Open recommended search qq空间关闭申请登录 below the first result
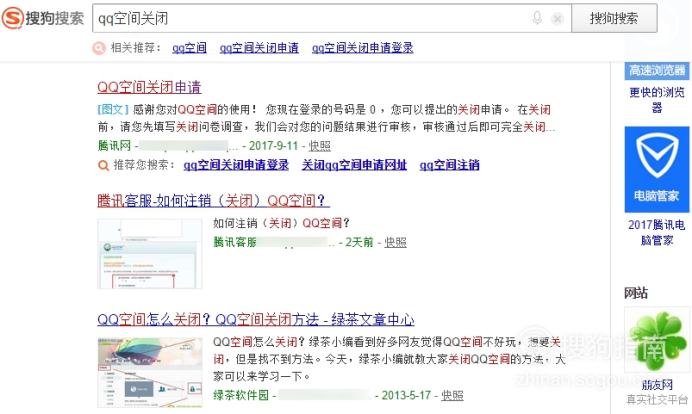Viewport: 692px width, 414px height. (x=236, y=165)
